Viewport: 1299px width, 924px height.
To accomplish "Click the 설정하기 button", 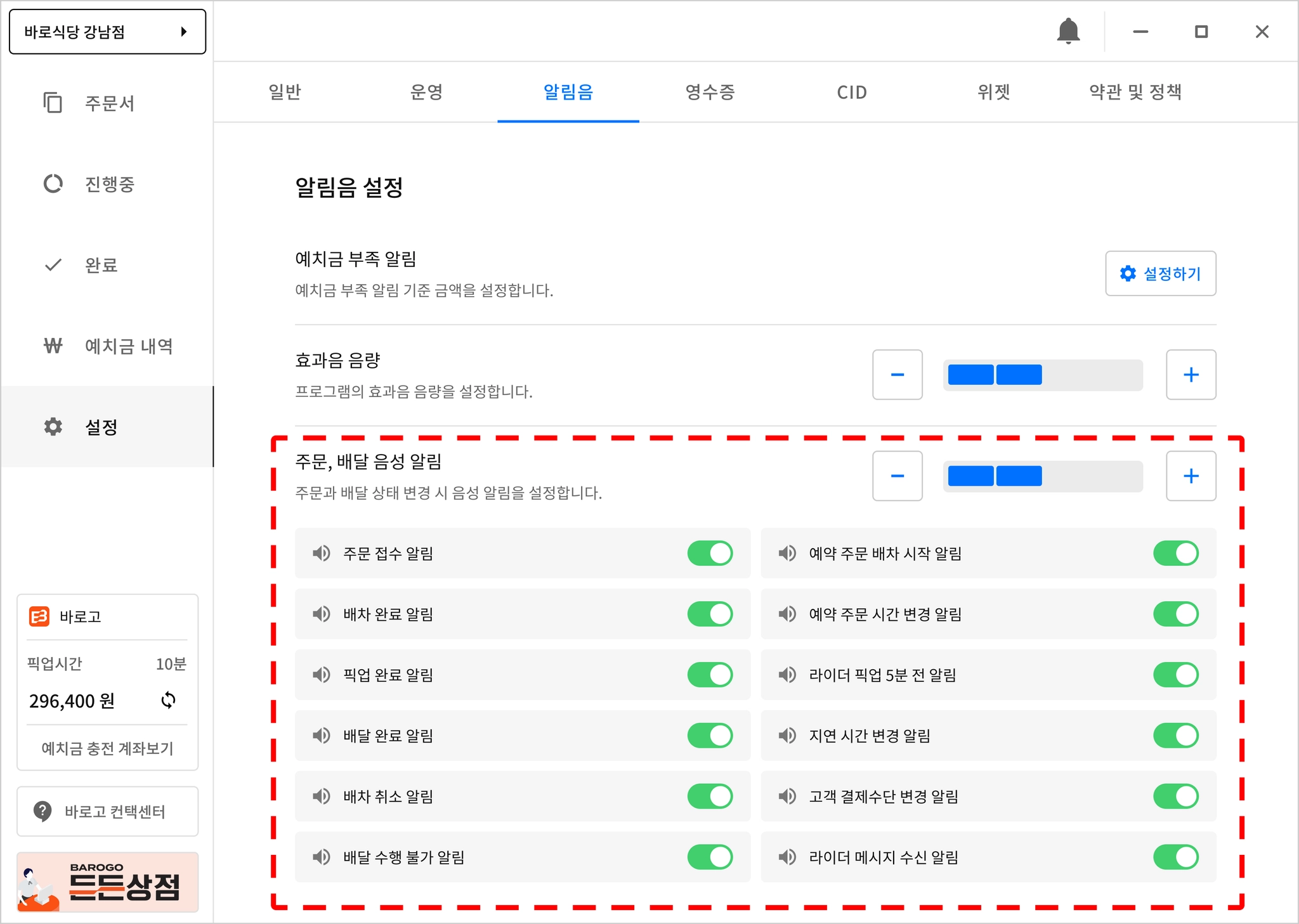I will coord(1160,273).
